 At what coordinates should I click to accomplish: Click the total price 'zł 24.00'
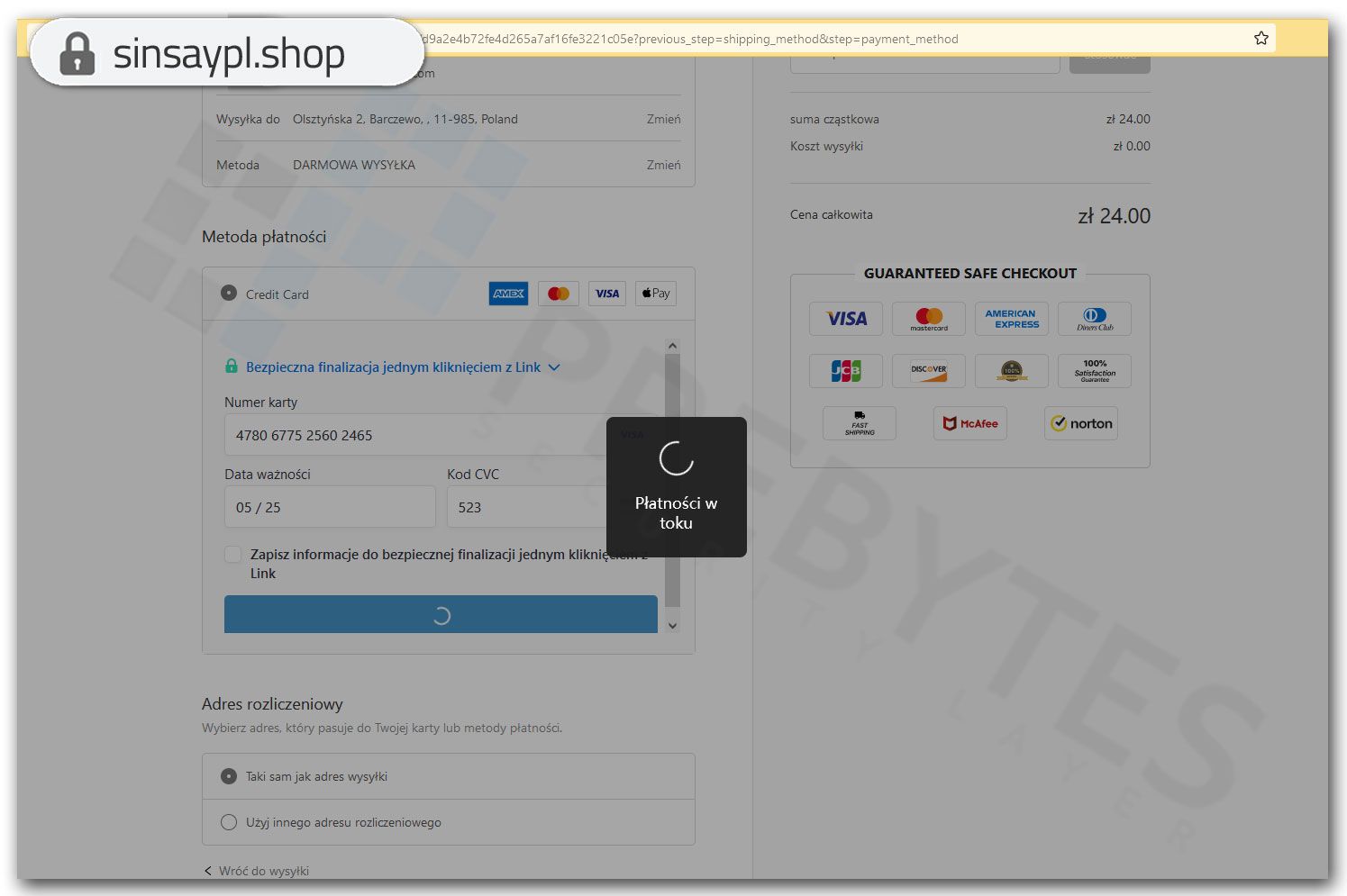click(1115, 216)
